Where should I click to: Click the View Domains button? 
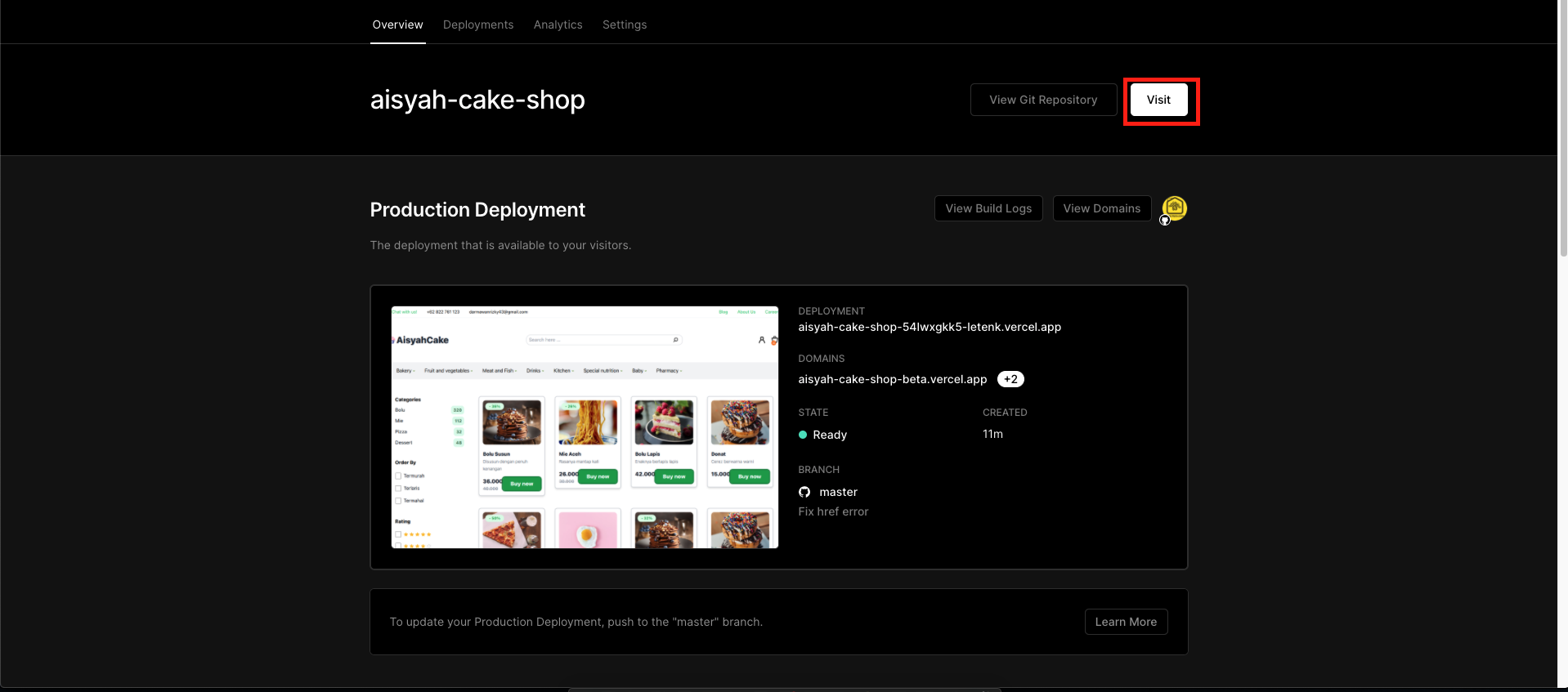[1101, 208]
